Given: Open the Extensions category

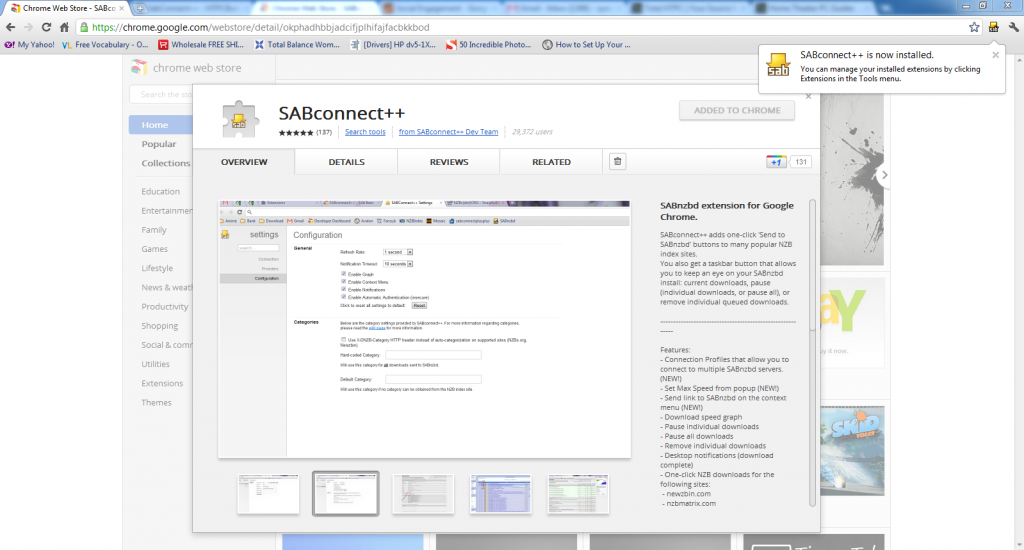Looking at the screenshot, I should tap(162, 383).
